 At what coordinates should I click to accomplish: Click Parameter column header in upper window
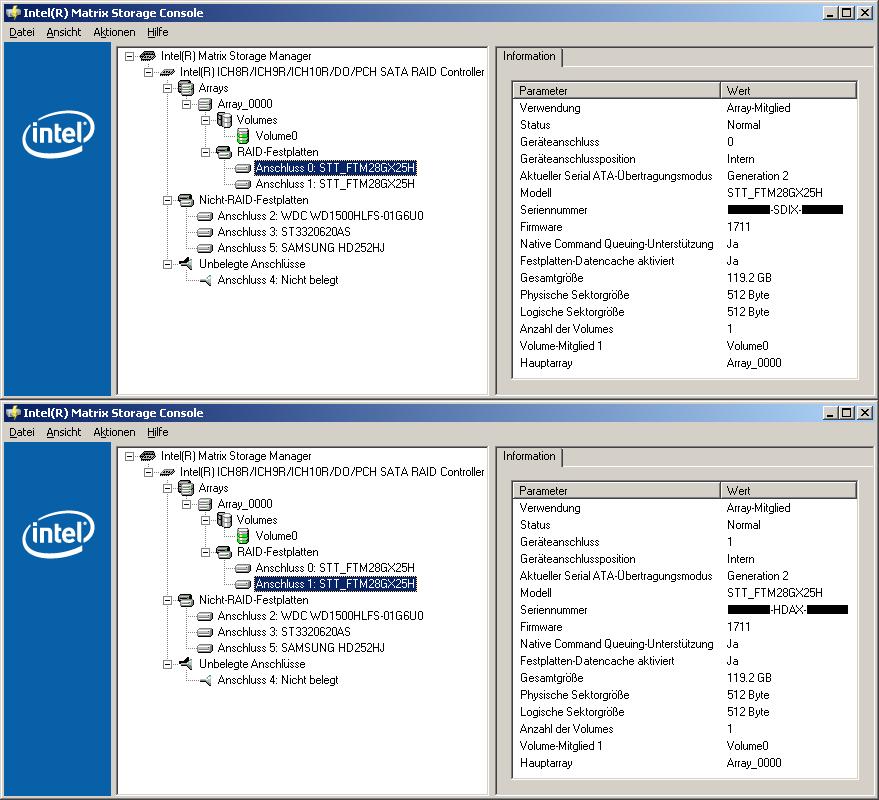pyautogui.click(x=617, y=91)
